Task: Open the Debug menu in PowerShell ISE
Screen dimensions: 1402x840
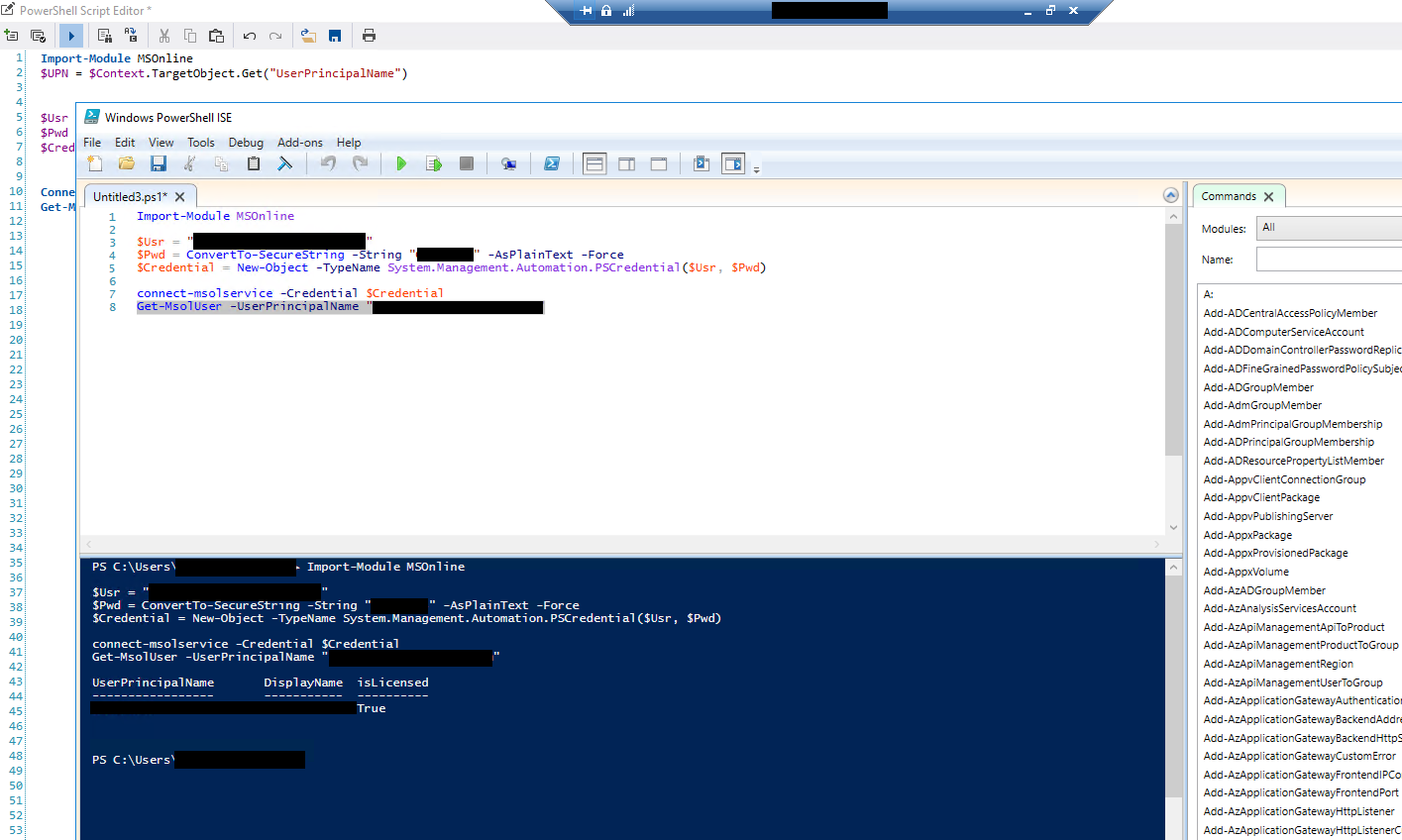Action: [246, 143]
